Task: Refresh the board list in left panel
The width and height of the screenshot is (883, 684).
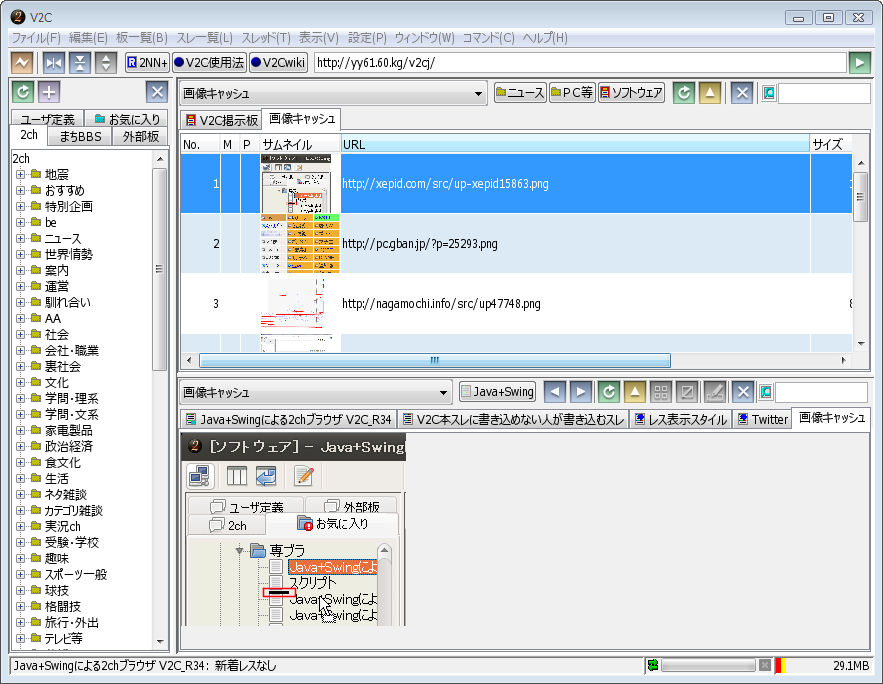Action: [x=22, y=93]
